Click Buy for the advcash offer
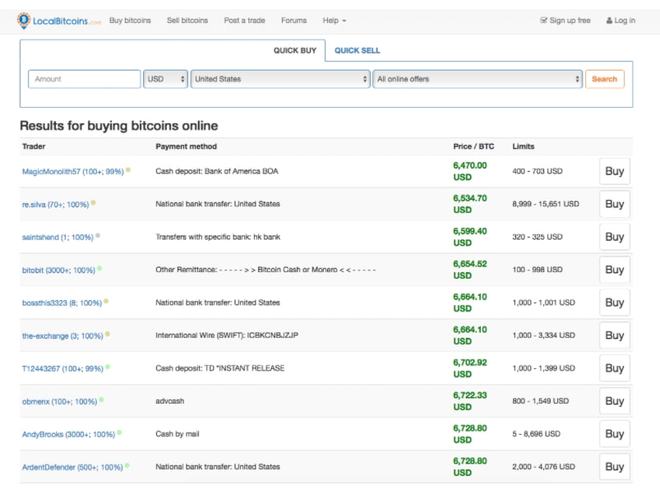Viewport: 660px width, 499px height. click(614, 401)
